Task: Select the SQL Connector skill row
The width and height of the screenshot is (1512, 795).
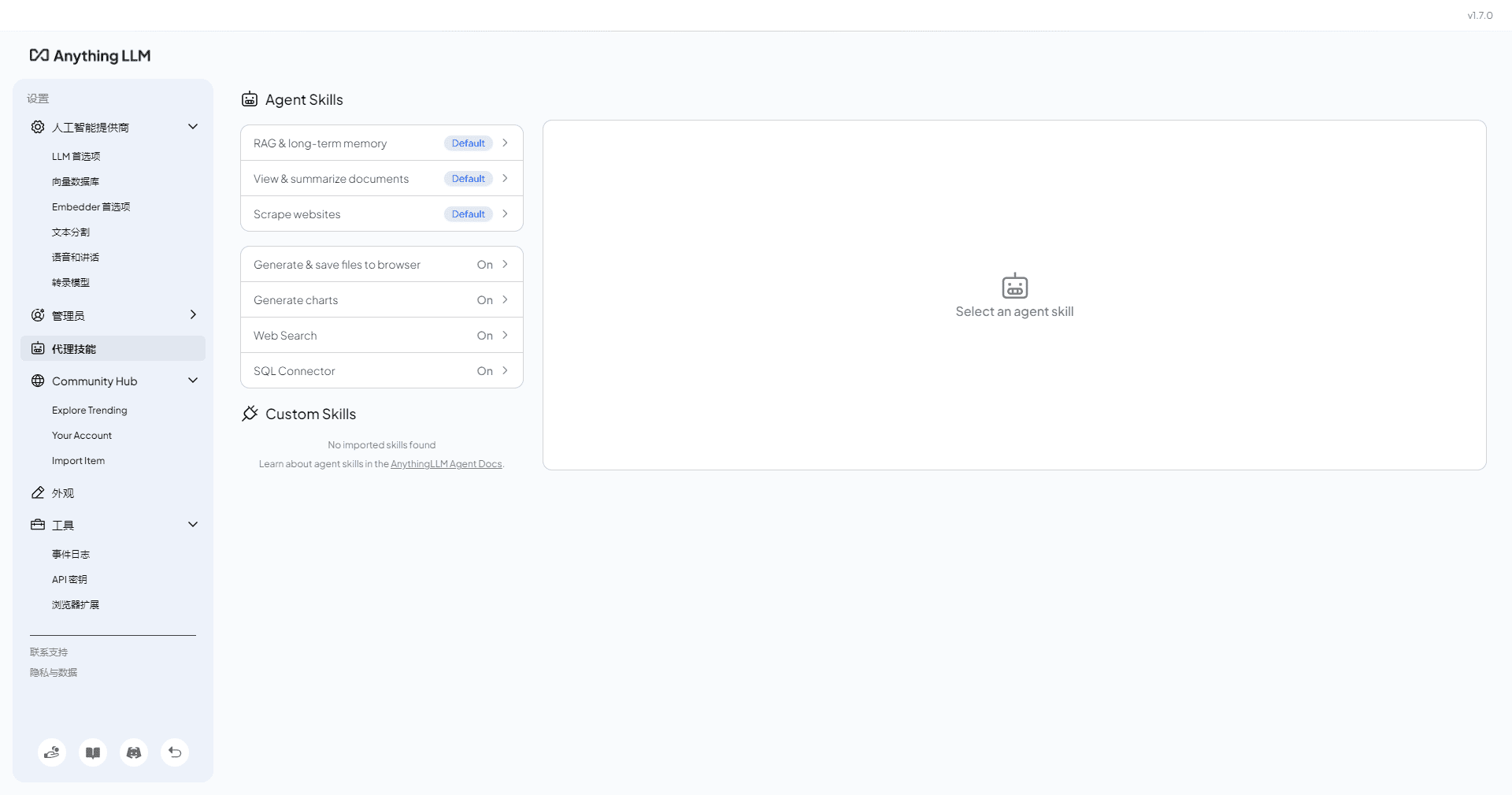Action: 382,370
